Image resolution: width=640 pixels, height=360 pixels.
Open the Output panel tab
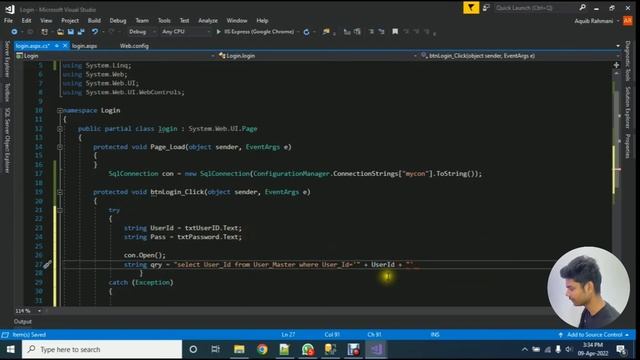(x=23, y=322)
